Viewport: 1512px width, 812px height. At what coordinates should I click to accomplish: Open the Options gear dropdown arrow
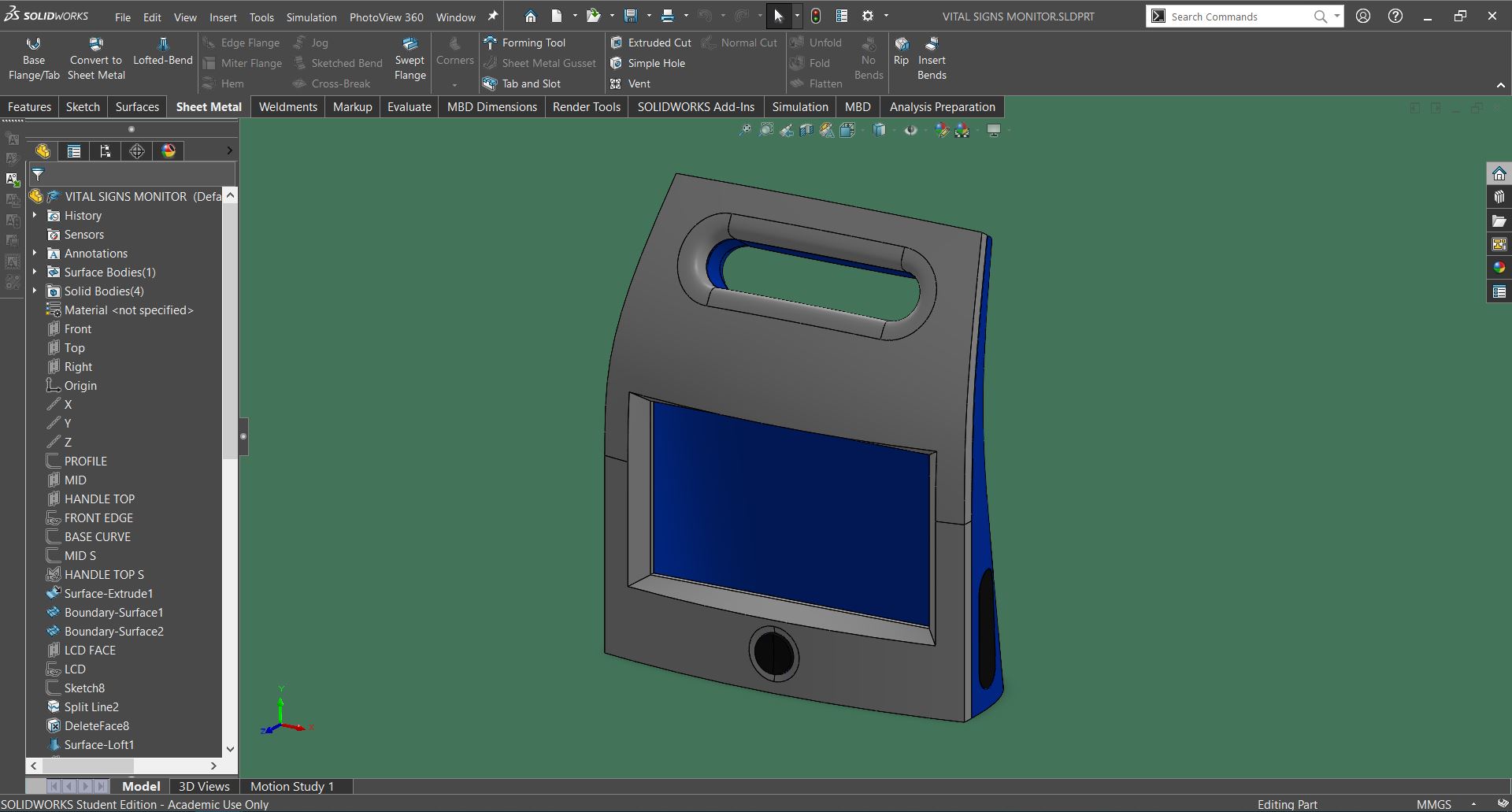click(x=886, y=17)
